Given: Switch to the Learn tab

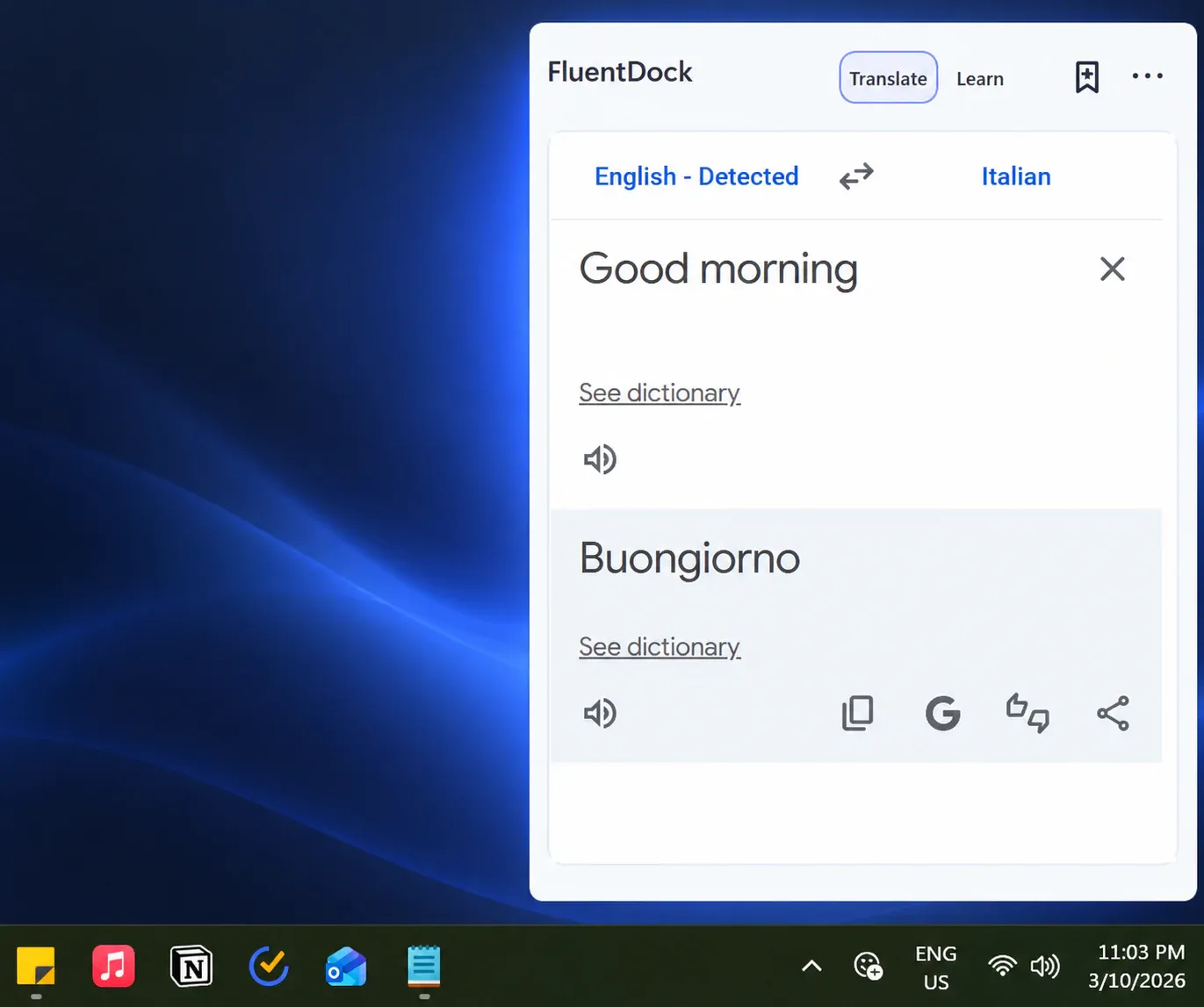Looking at the screenshot, I should pyautogui.click(x=980, y=79).
